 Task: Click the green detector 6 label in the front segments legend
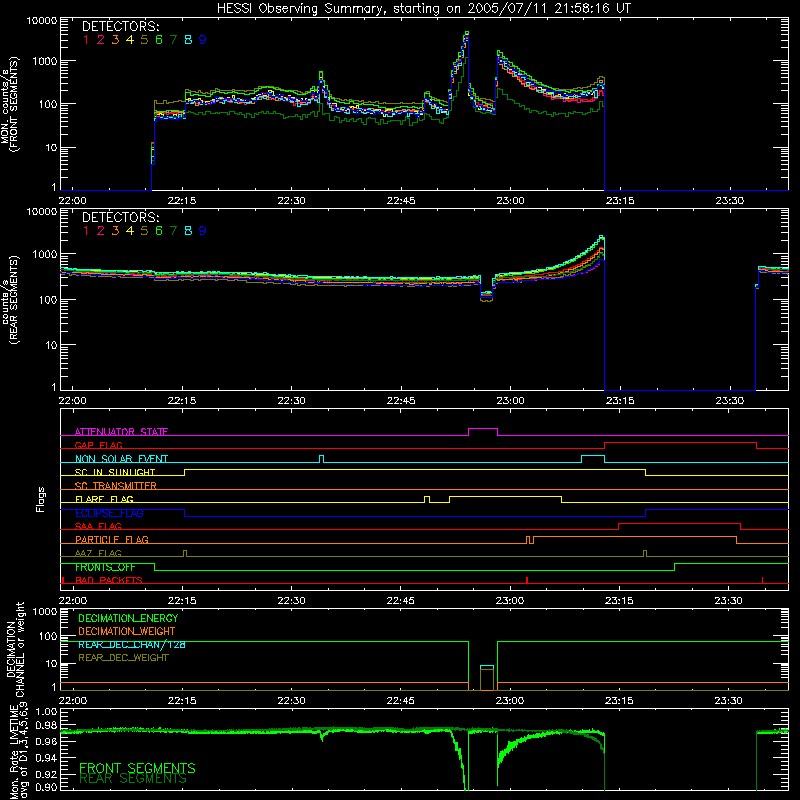(x=159, y=40)
